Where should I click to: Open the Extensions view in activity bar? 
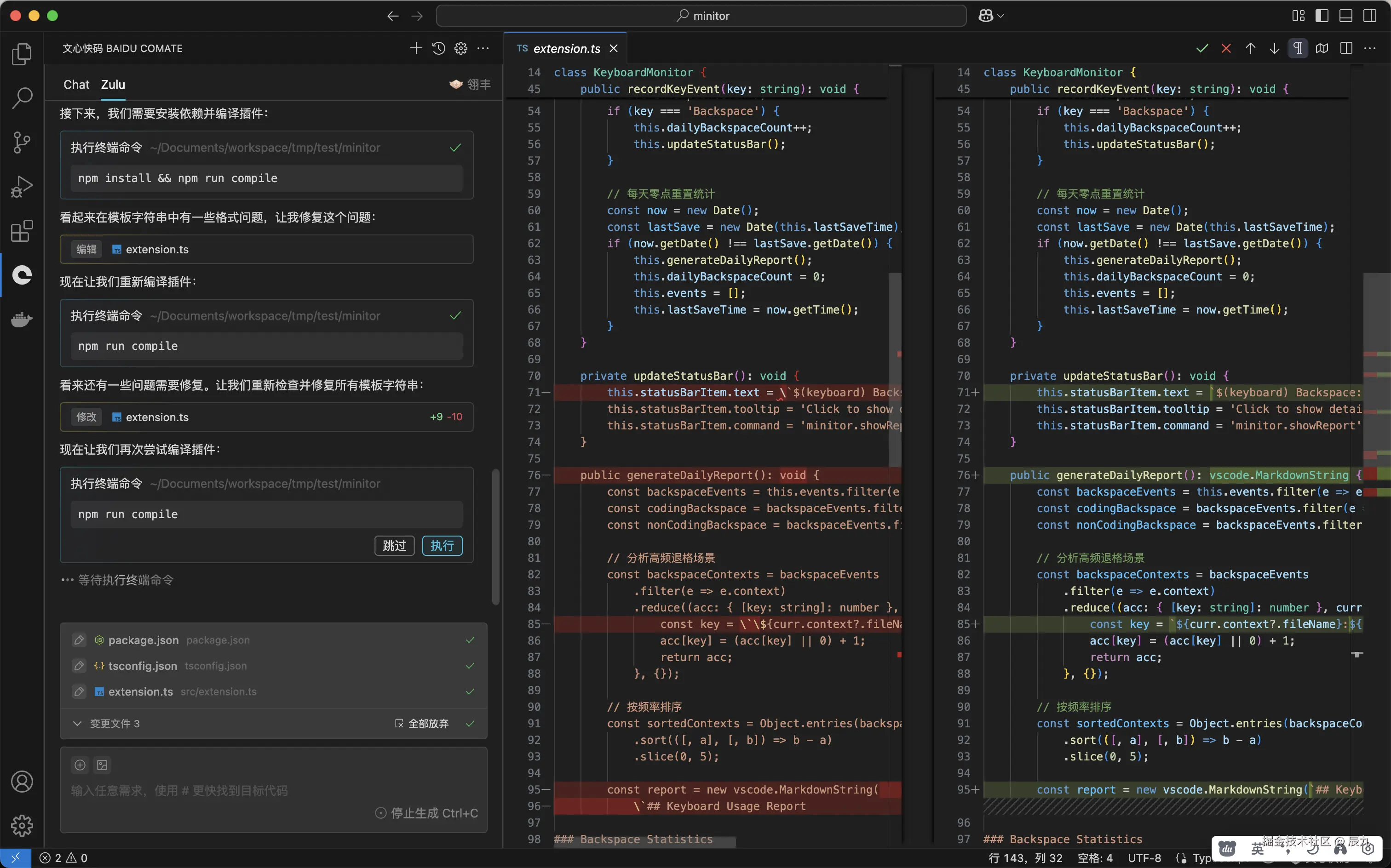pos(22,231)
